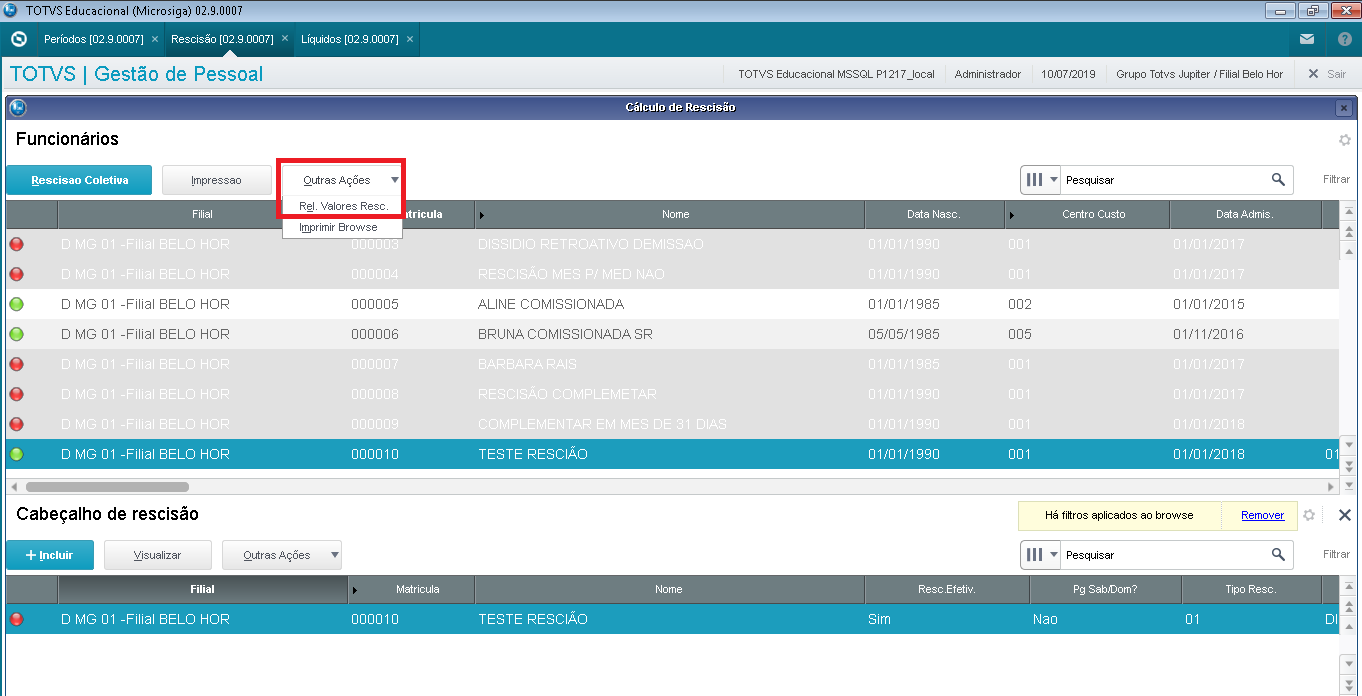
Task: Click the Visualizar button
Action: (x=158, y=555)
